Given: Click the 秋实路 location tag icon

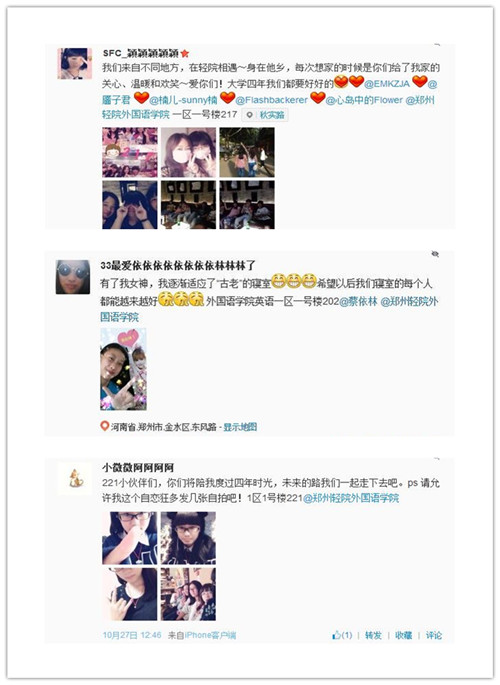Looking at the screenshot, I should point(249,115).
